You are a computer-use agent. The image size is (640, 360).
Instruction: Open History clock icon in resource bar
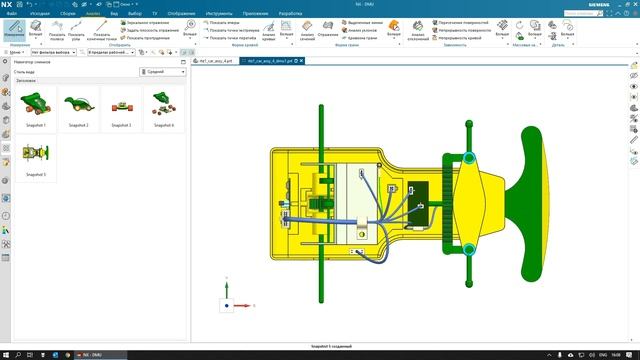tap(6, 216)
